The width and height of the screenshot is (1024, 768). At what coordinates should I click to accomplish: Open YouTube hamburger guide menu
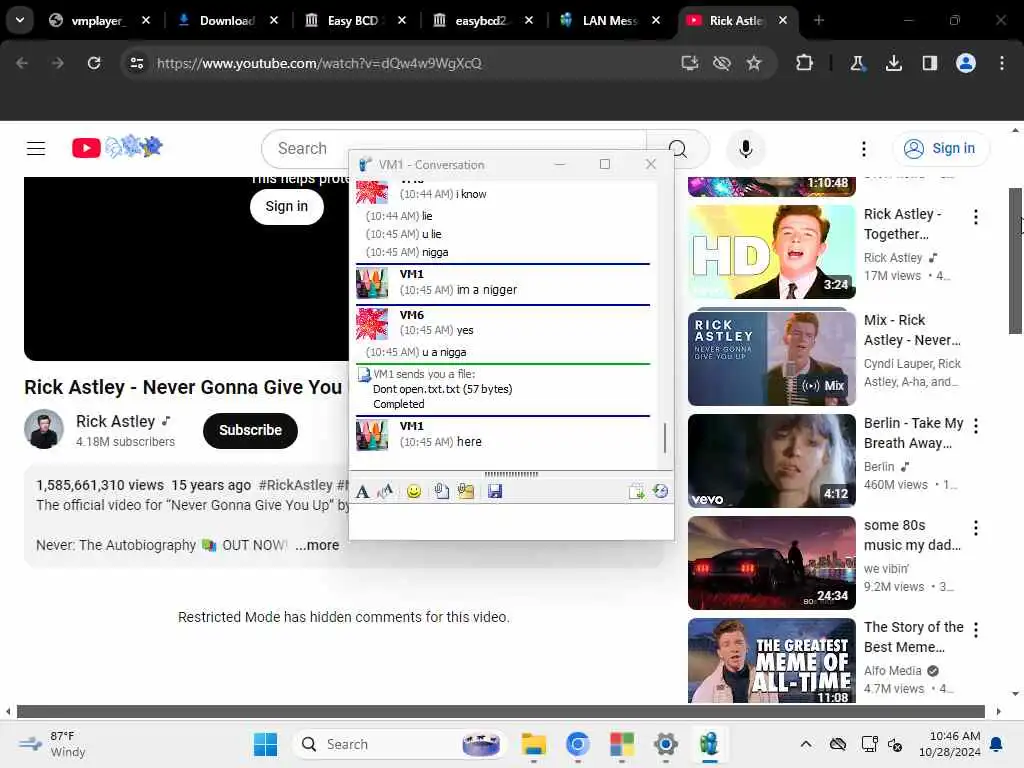(x=36, y=149)
